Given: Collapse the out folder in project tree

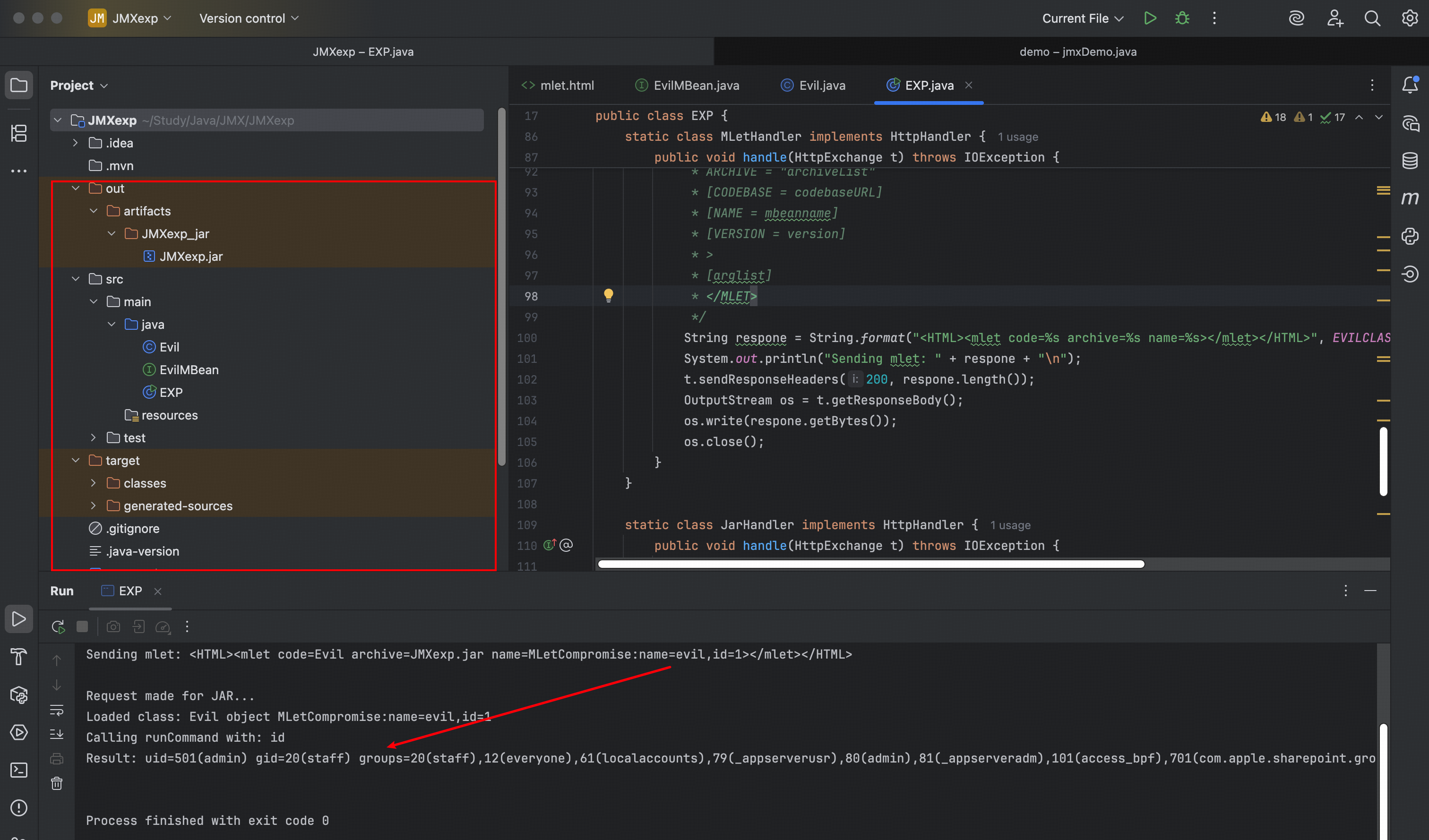Looking at the screenshot, I should click(76, 188).
